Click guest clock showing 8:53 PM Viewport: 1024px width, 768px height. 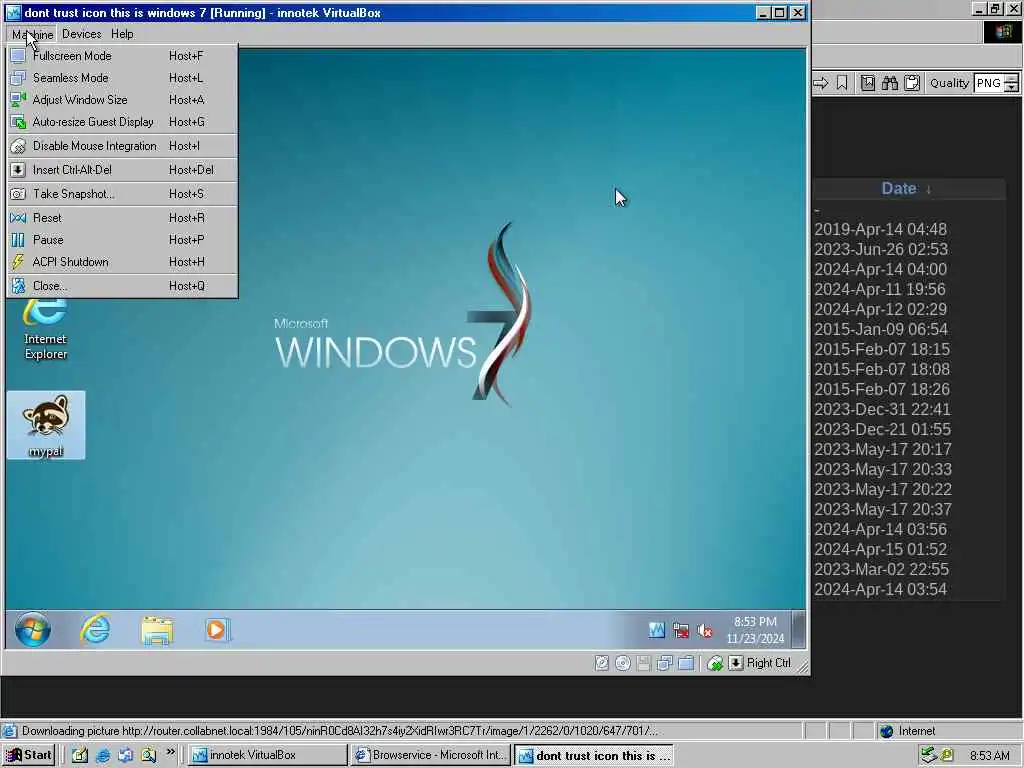pyautogui.click(x=755, y=630)
